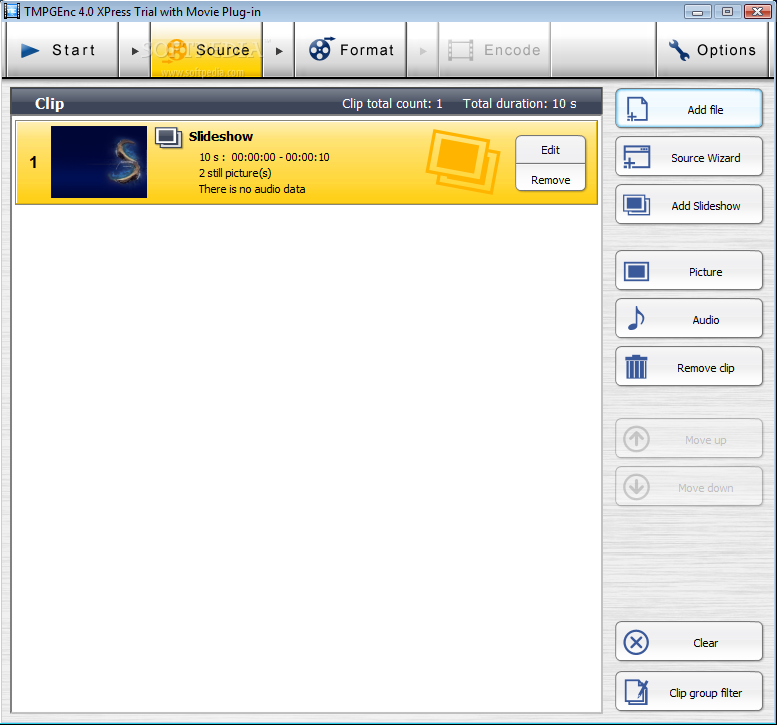Open the Options tab
This screenshot has width=777, height=725.
click(x=713, y=50)
